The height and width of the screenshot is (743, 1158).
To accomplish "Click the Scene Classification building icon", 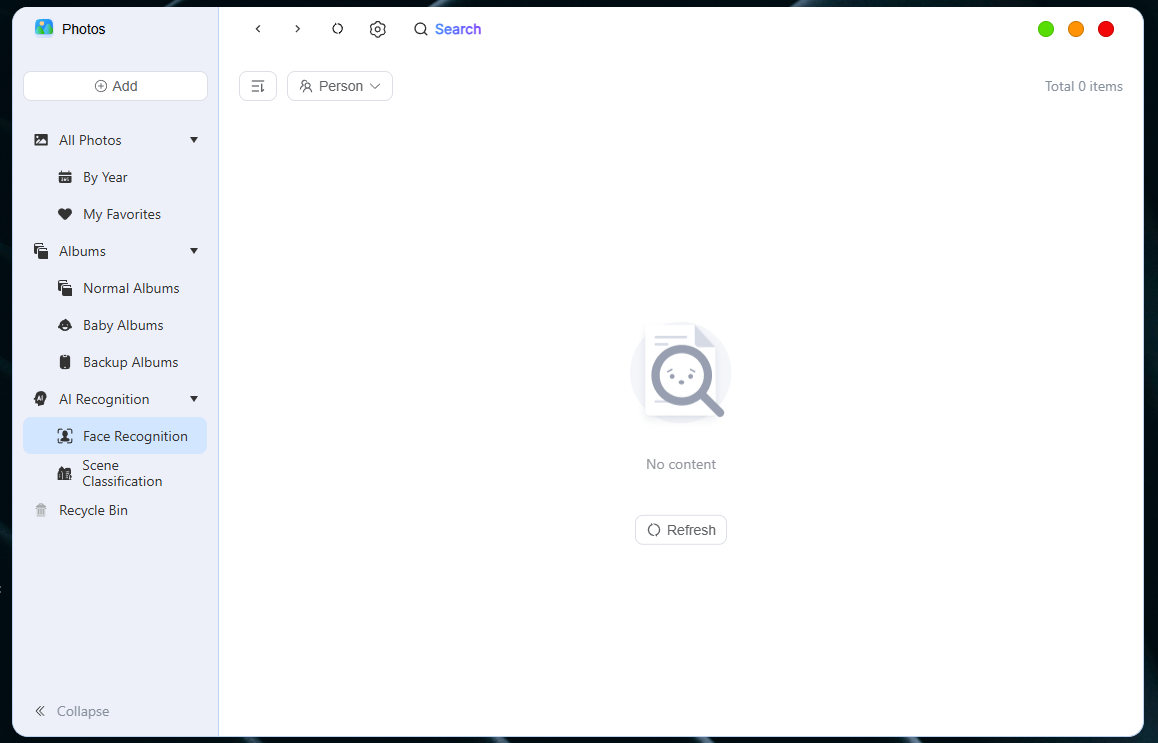I will (65, 473).
